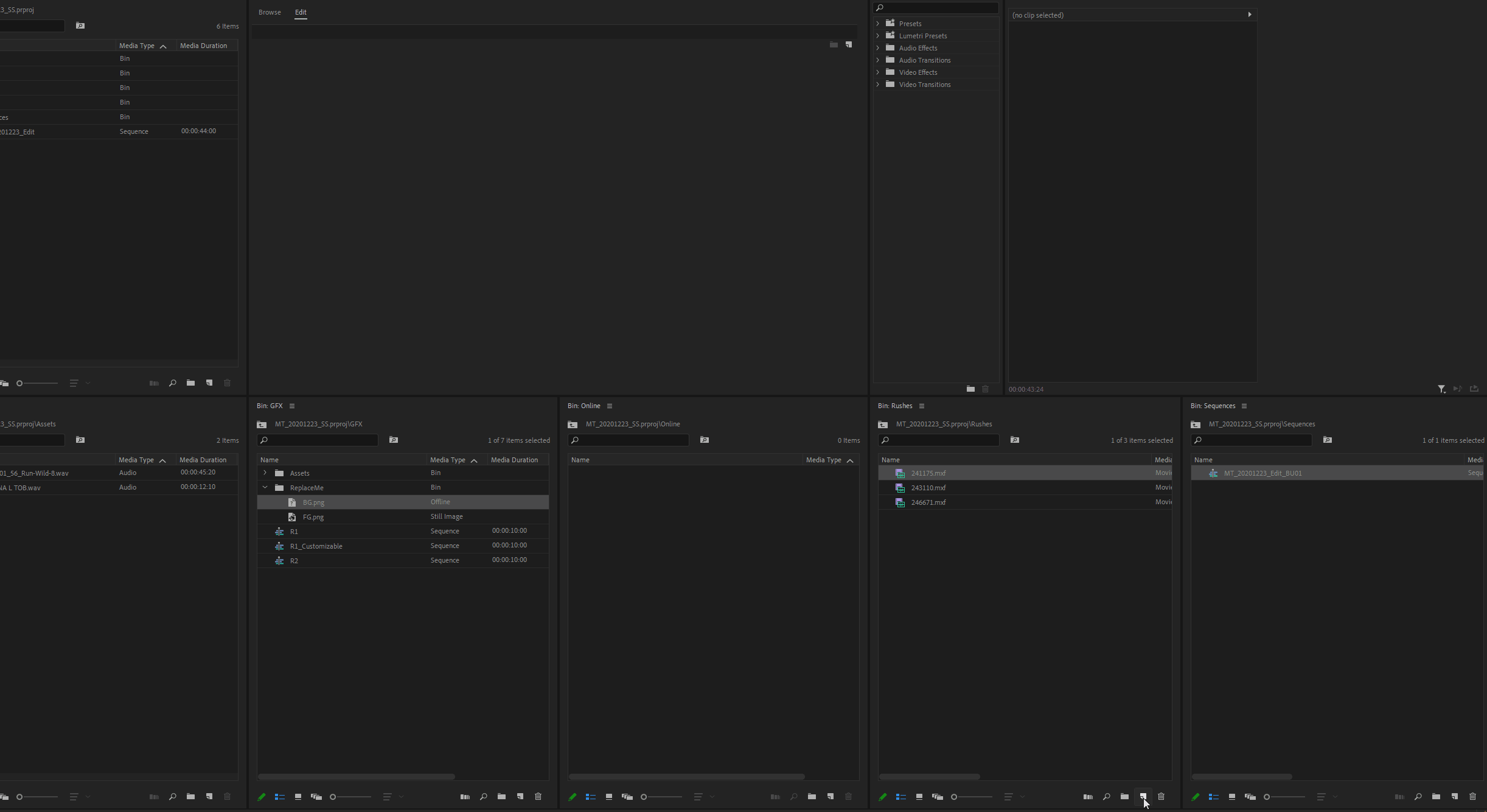Expand the Video Effects folder
Image resolution: width=1487 pixels, height=812 pixels.
(877, 72)
